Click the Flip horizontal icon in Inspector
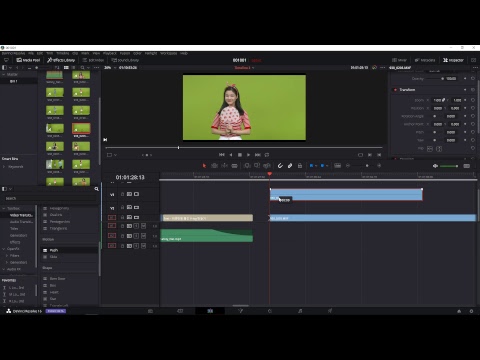 tap(430, 149)
